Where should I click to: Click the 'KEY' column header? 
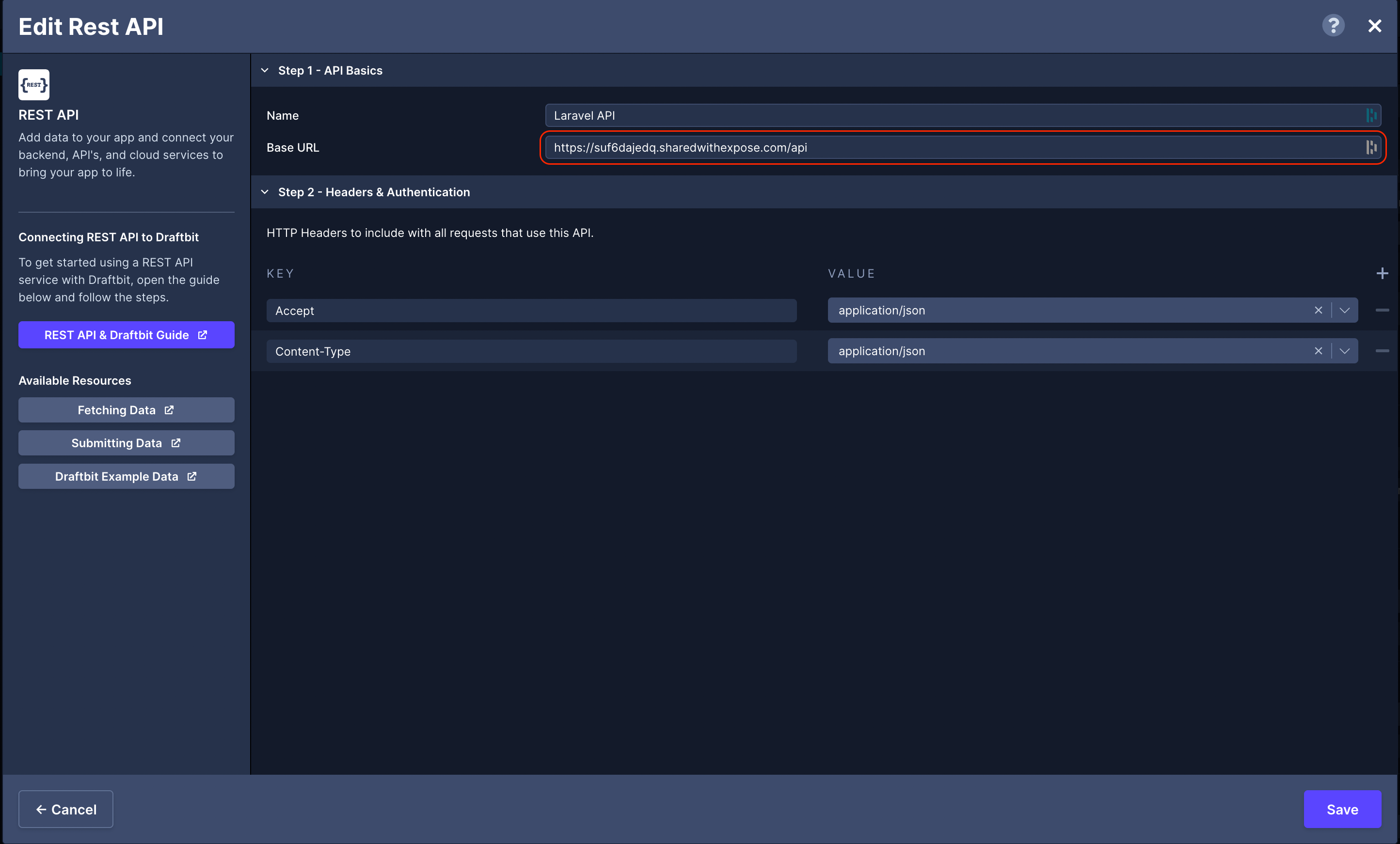pyautogui.click(x=280, y=274)
